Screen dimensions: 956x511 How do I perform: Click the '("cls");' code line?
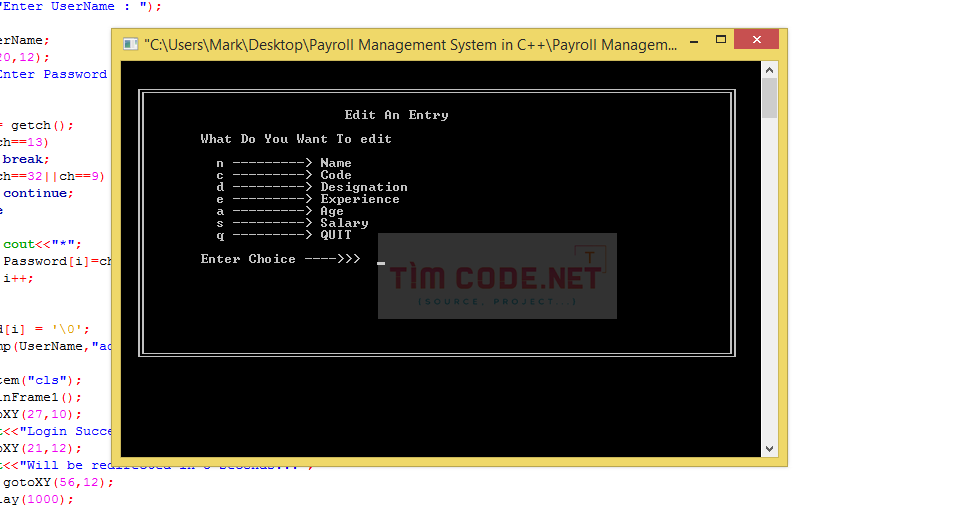[x=52, y=380]
